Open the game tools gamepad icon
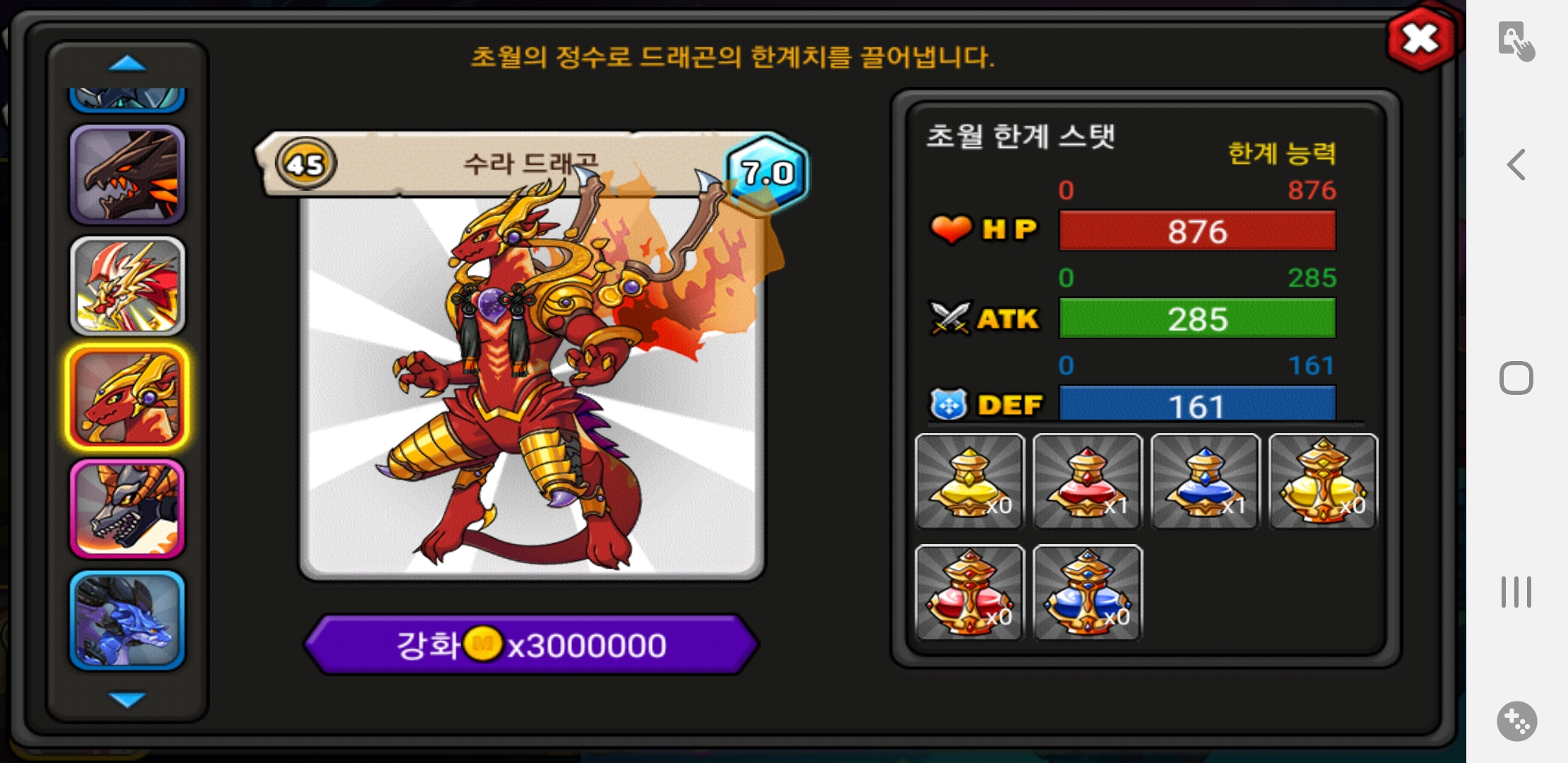 [1516, 721]
